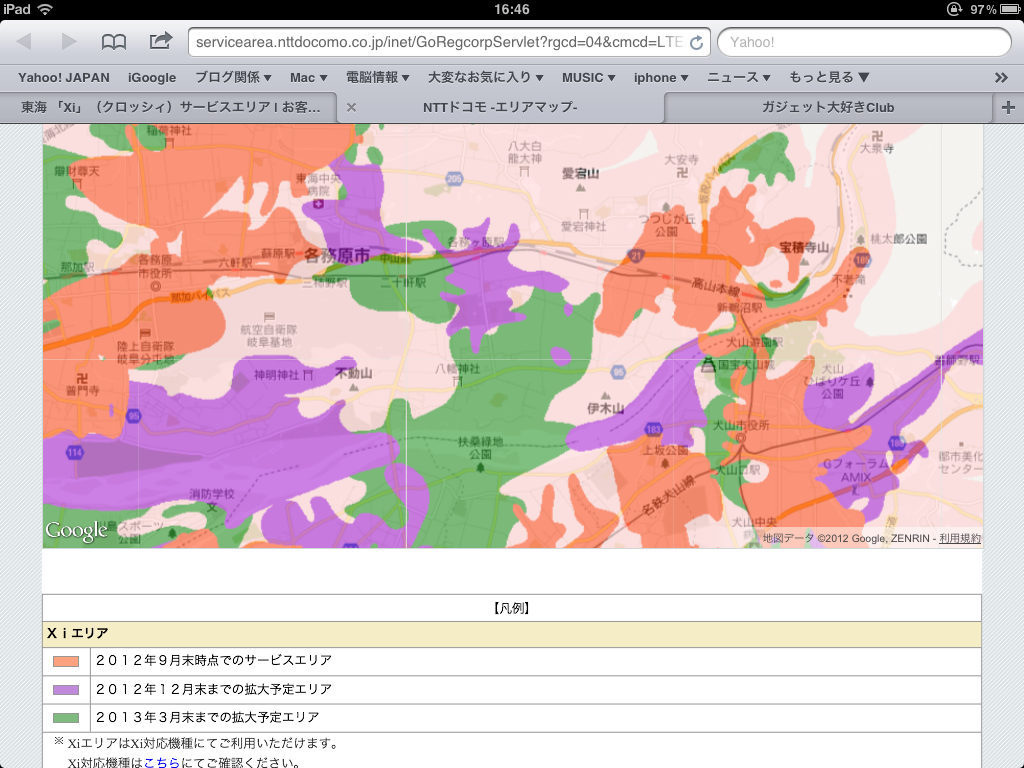This screenshot has width=1024, height=768.
Task: Expand 大変なお気に入り bookmark folder
Action: pyautogui.click(x=486, y=78)
